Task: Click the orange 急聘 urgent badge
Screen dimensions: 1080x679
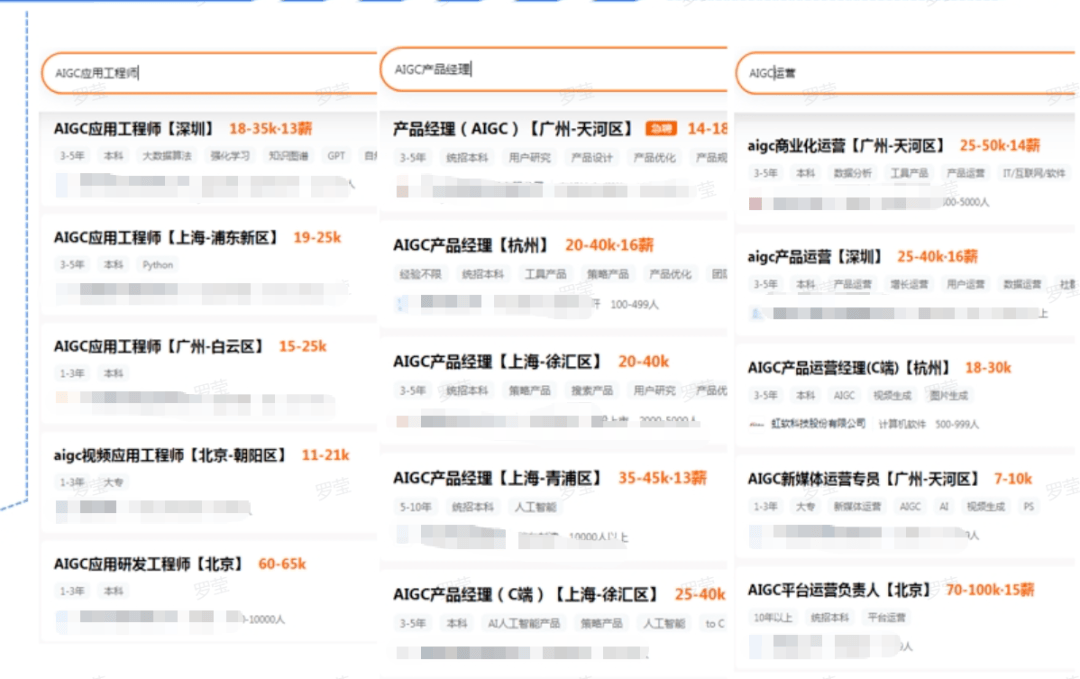Action: tap(660, 129)
